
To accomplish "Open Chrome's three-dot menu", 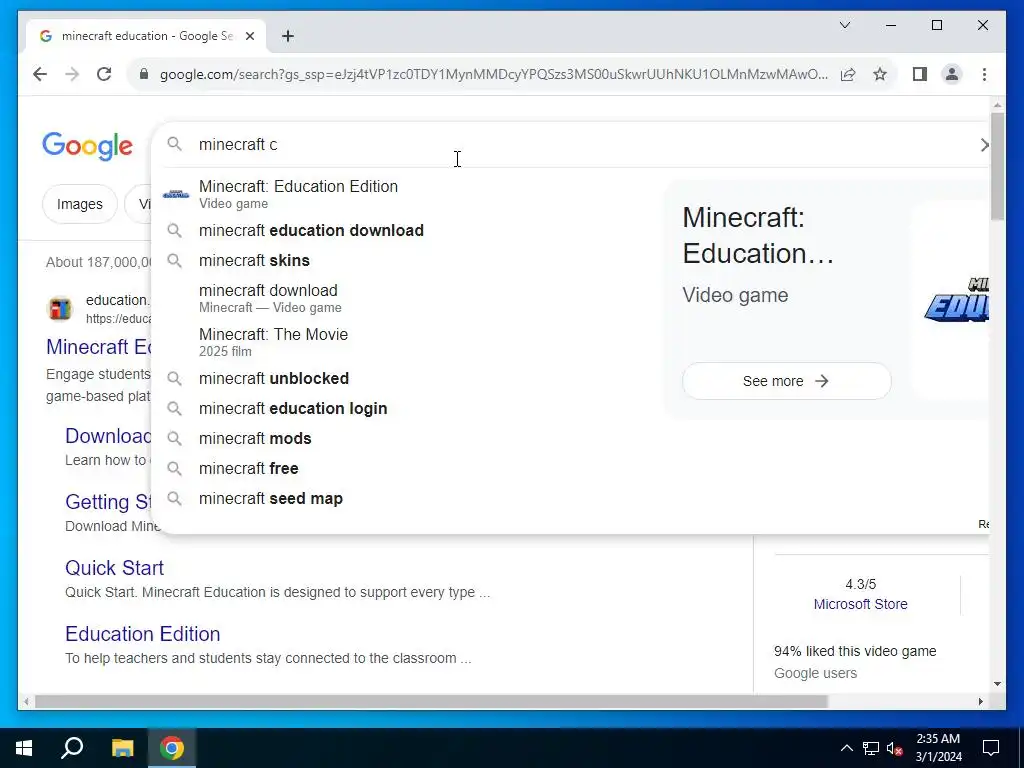I will point(984,74).
